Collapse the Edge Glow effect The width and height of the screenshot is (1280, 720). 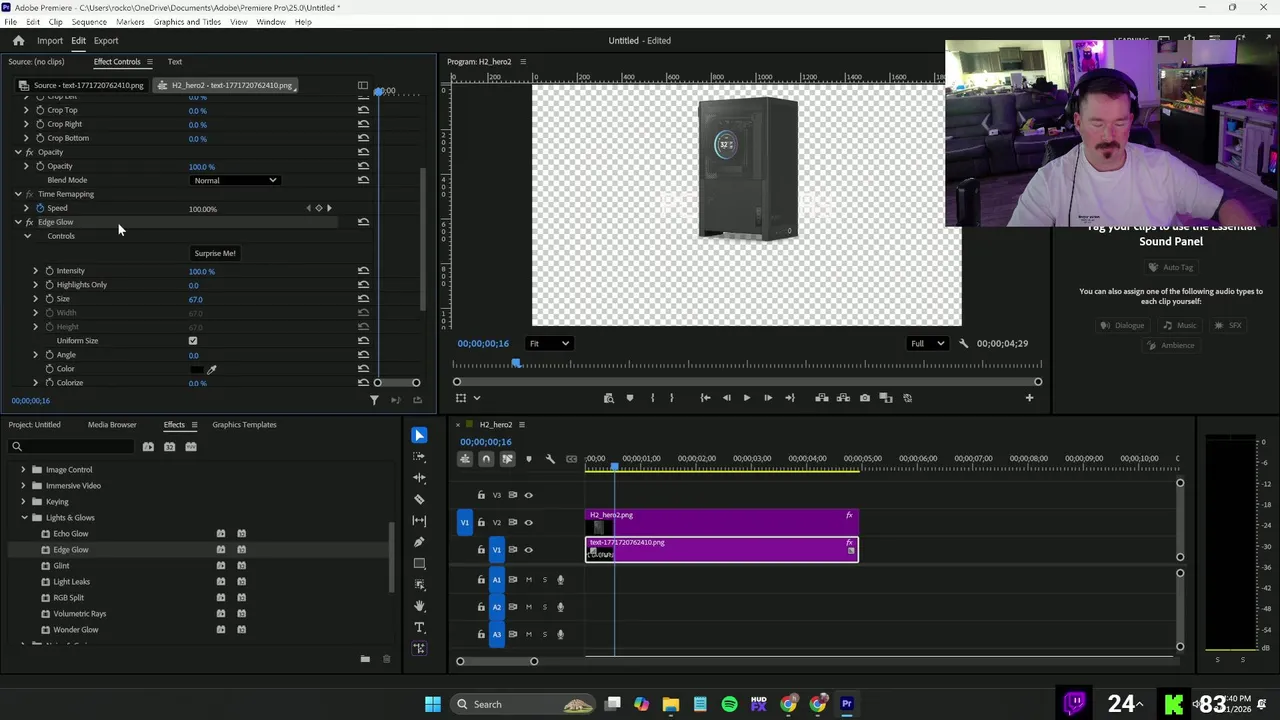click(x=18, y=222)
